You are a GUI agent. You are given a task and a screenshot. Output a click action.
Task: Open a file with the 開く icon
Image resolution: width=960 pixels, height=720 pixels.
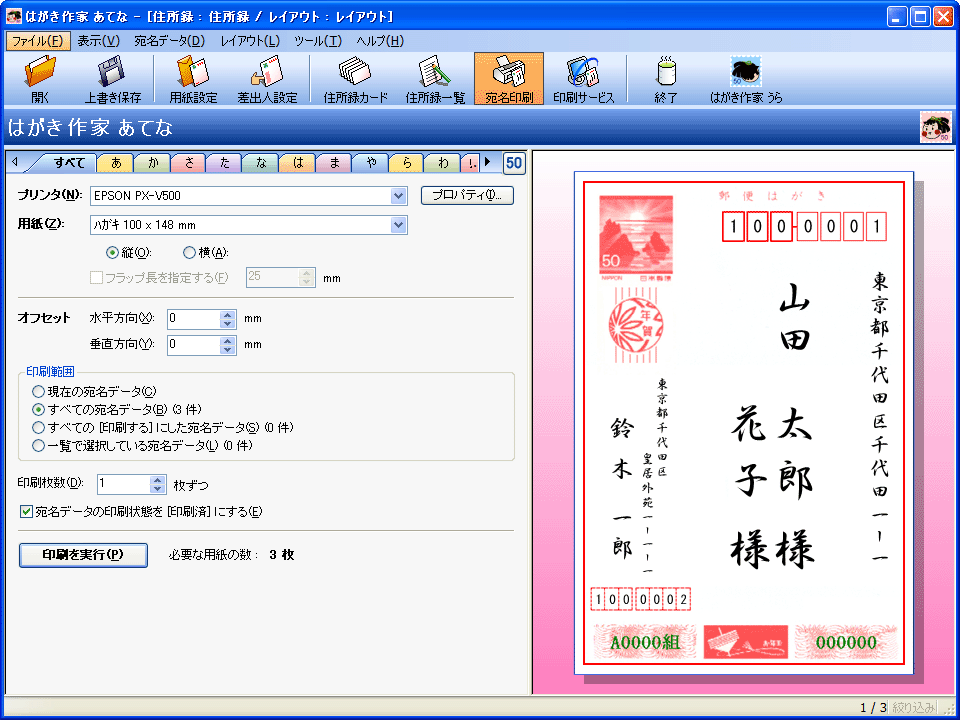pos(40,78)
